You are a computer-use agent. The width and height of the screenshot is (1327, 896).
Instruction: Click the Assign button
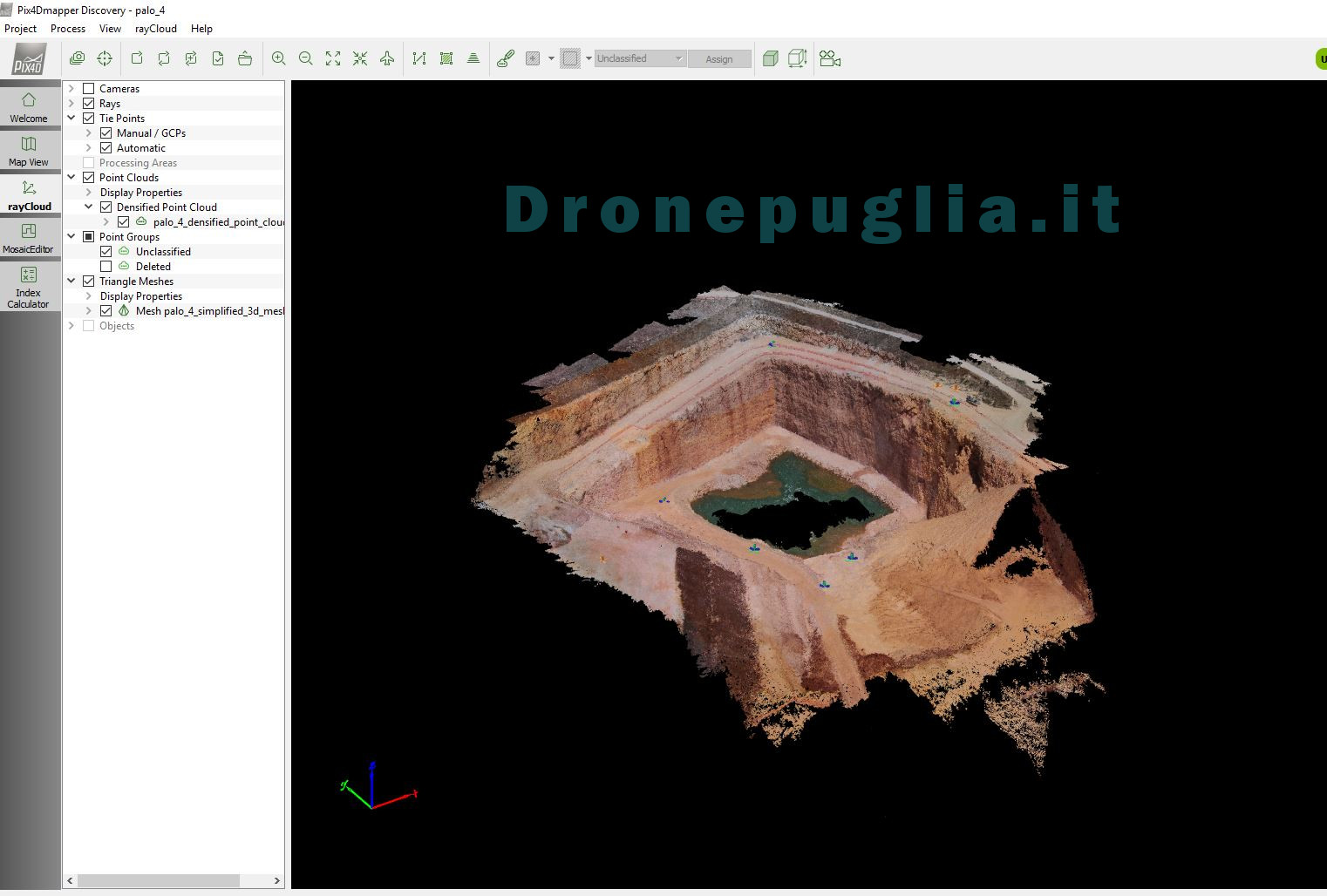tap(719, 59)
